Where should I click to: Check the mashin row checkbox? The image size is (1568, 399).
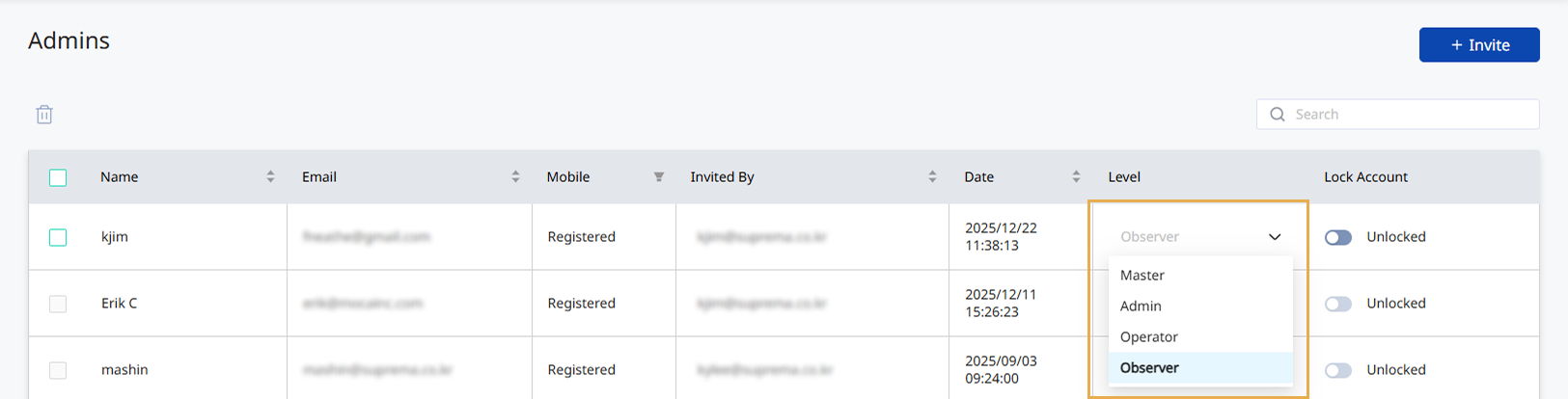pyautogui.click(x=58, y=370)
